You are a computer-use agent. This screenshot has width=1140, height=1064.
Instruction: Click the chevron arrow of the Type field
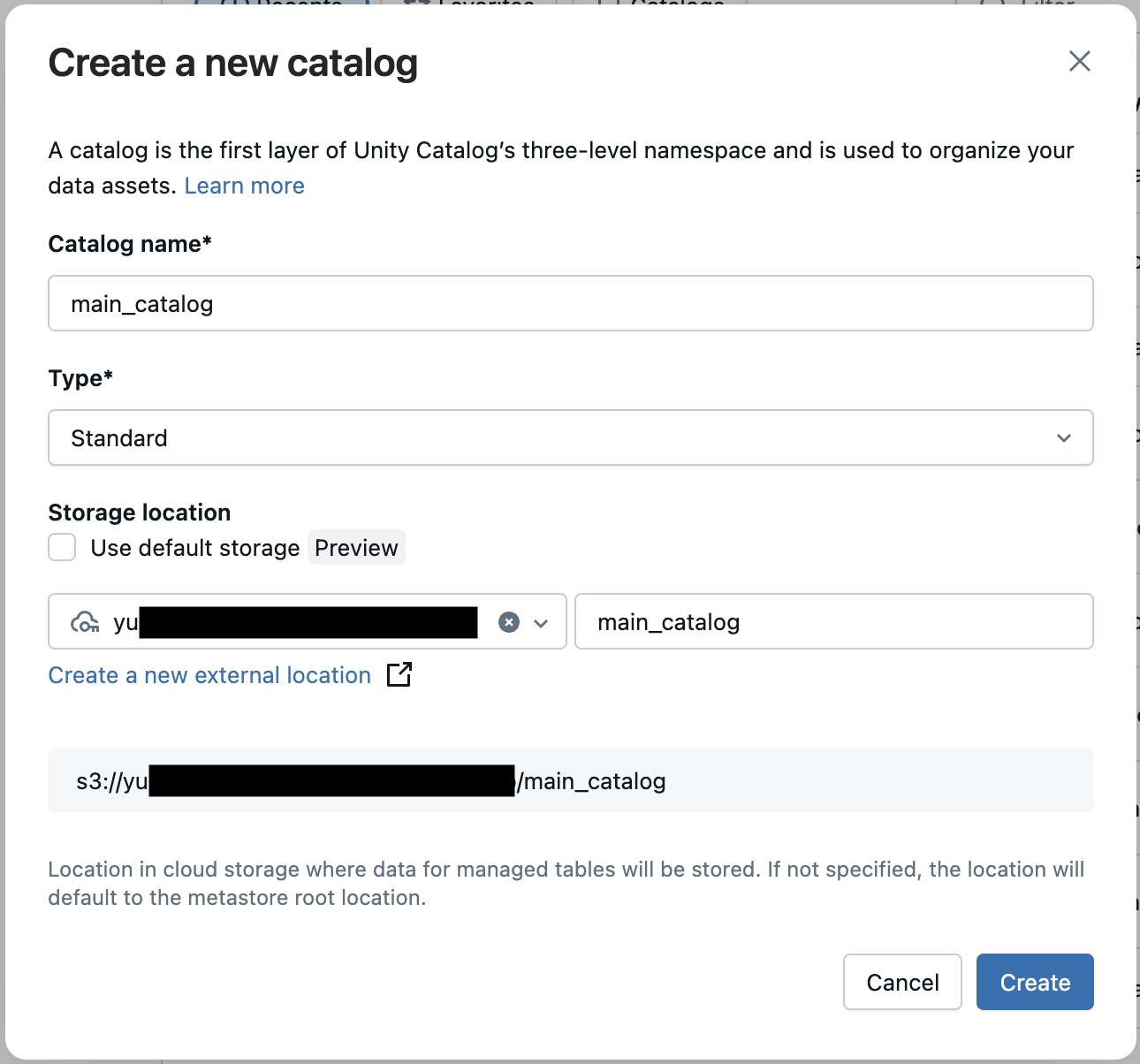(x=1064, y=438)
